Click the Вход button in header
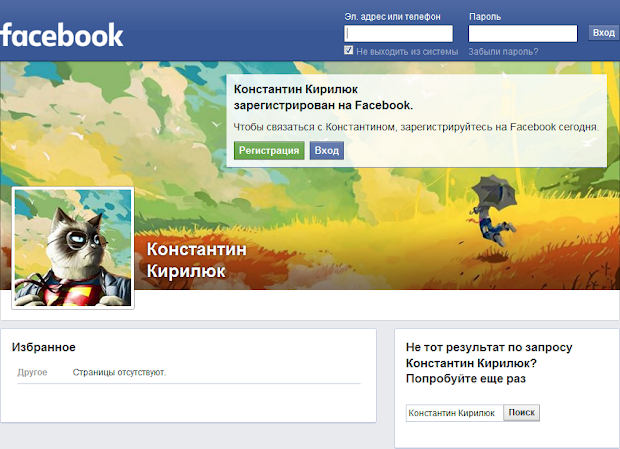Image resolution: width=620 pixels, height=449 pixels. click(x=604, y=33)
